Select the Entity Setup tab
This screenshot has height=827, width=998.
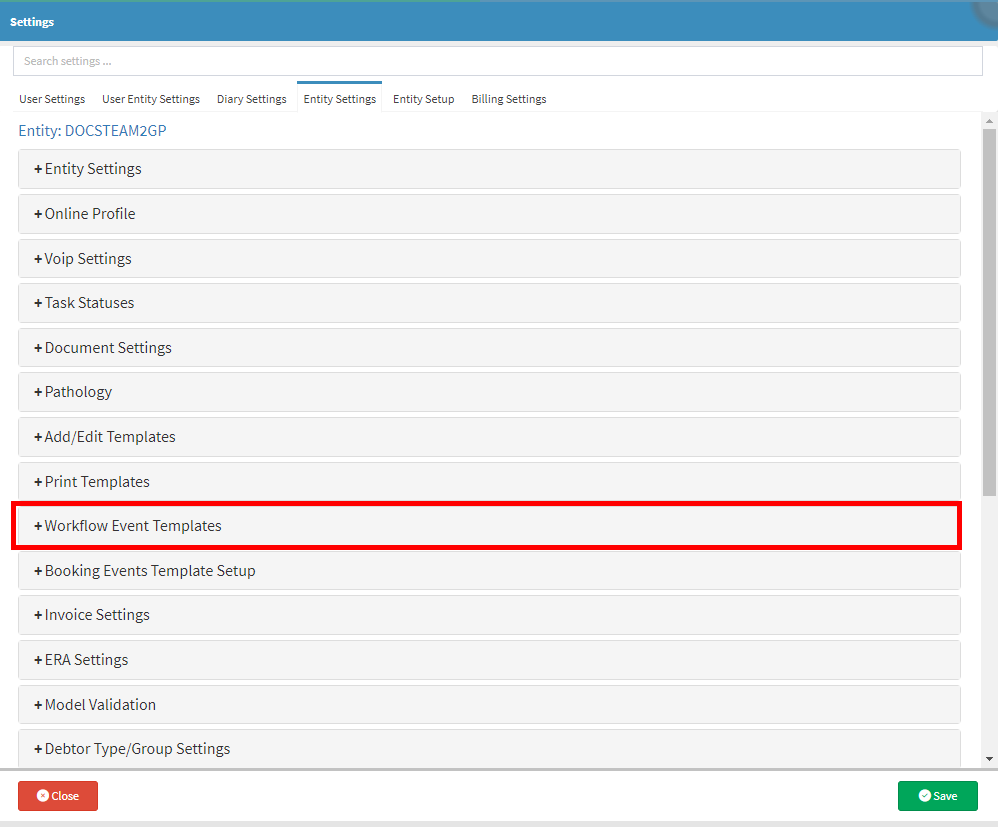point(423,99)
